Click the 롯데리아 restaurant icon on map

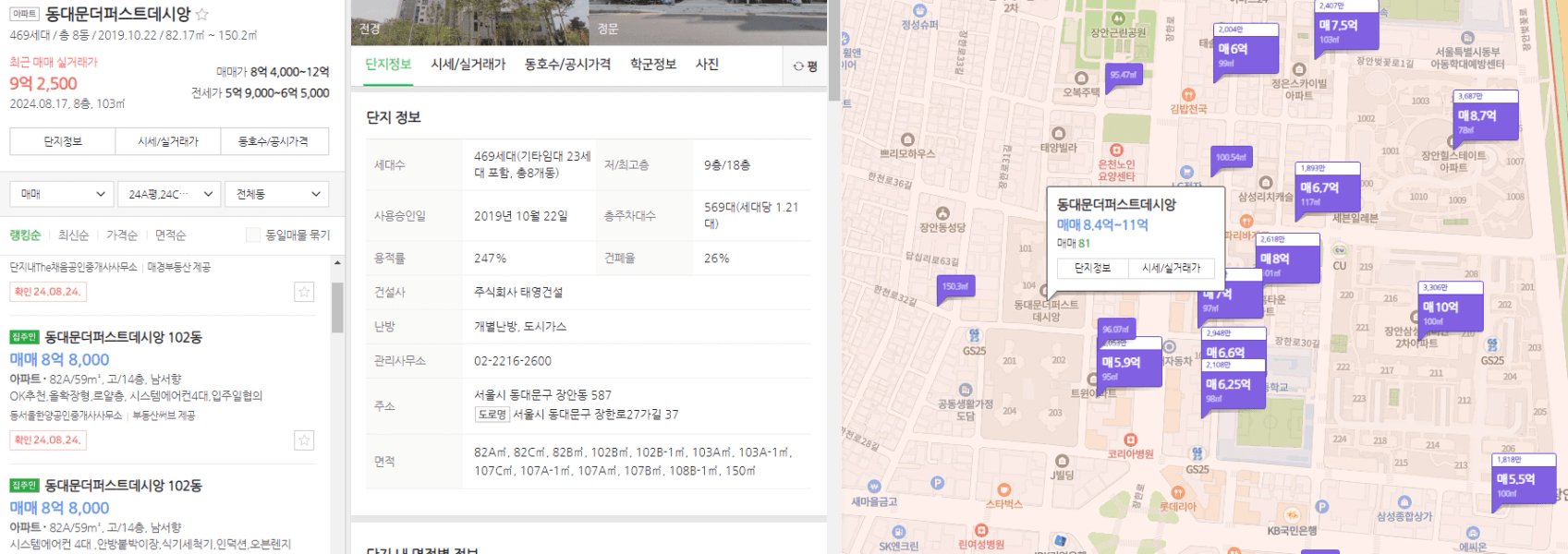[1178, 492]
